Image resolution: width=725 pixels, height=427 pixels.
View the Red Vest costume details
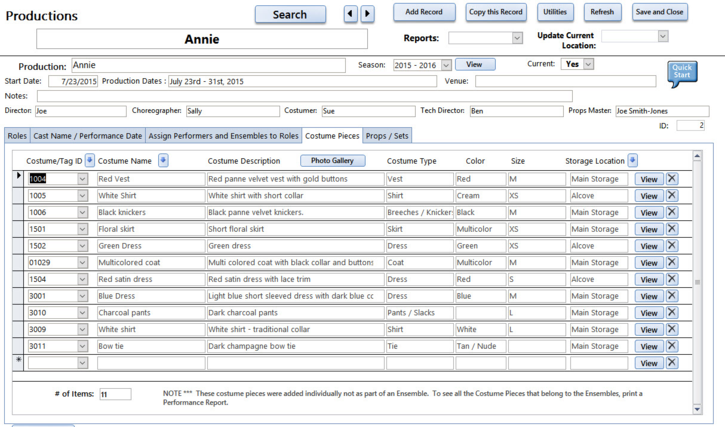(x=649, y=179)
